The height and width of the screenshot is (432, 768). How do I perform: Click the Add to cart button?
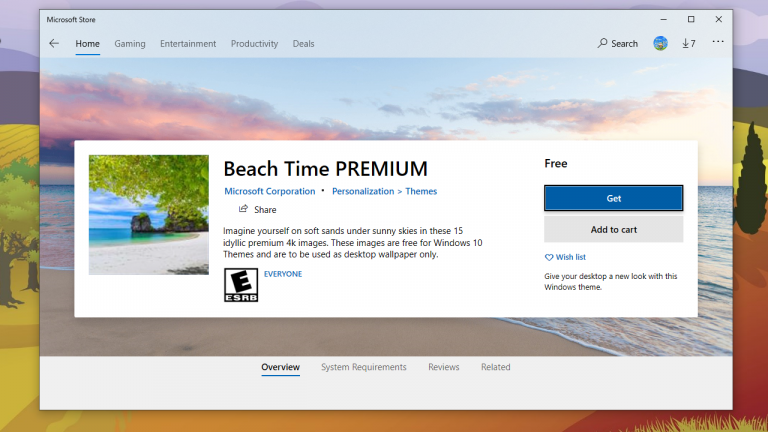(x=614, y=229)
